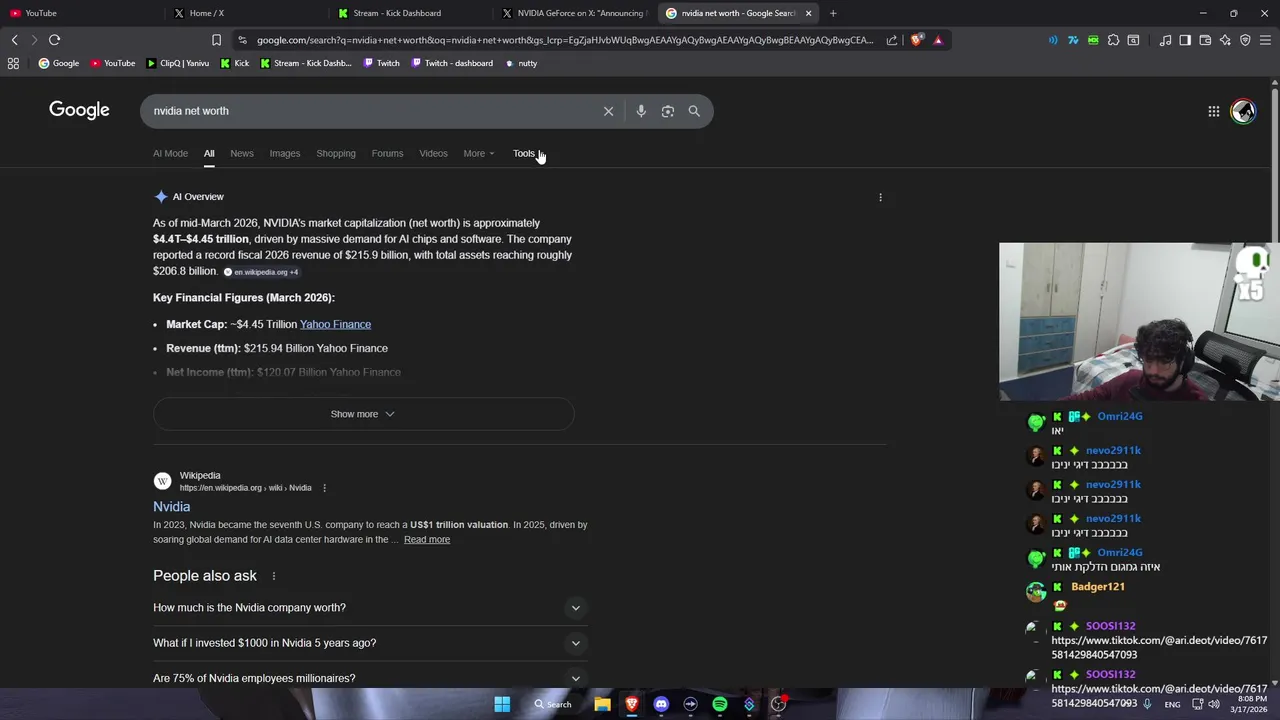Switch to Stream - Kick Dashboard tab
Viewport: 1280px width, 720px height.
[412, 13]
